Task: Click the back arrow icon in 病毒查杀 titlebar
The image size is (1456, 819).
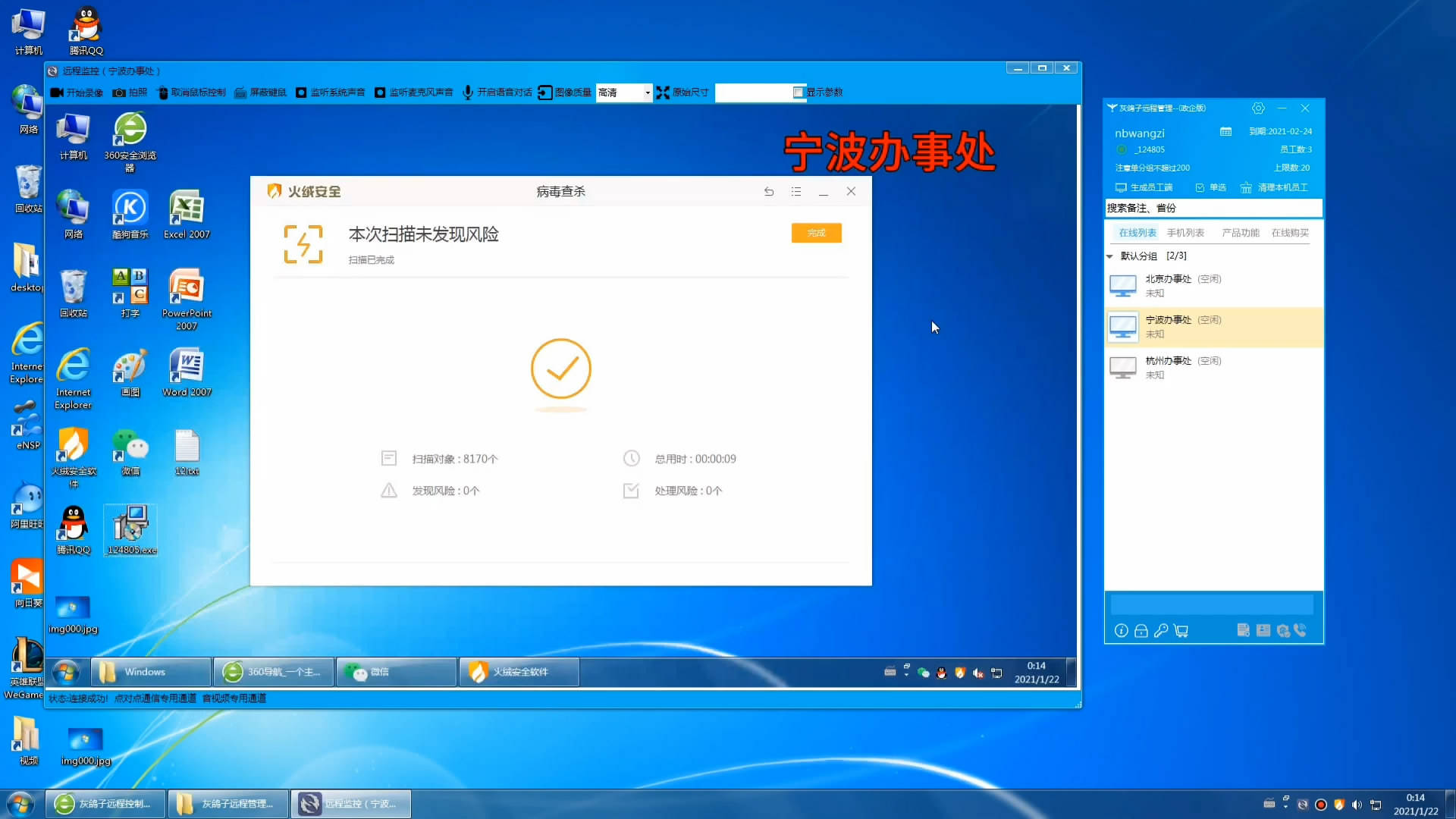Action: (769, 192)
